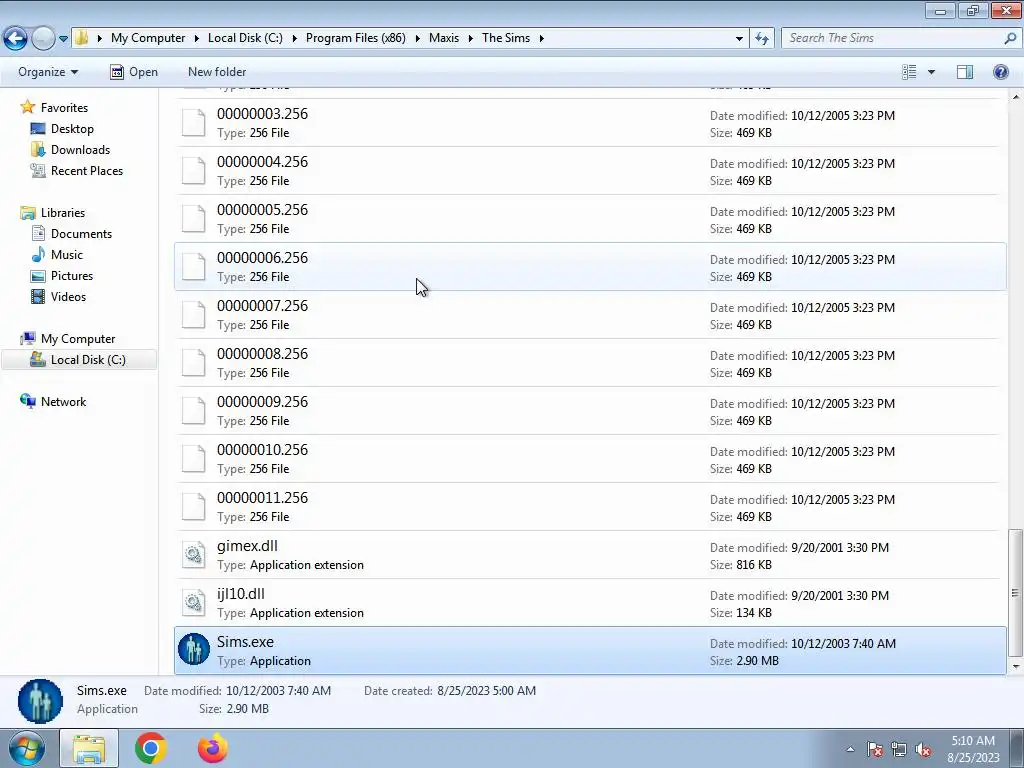Select My Computer in the address breadcrumb

coord(148,38)
